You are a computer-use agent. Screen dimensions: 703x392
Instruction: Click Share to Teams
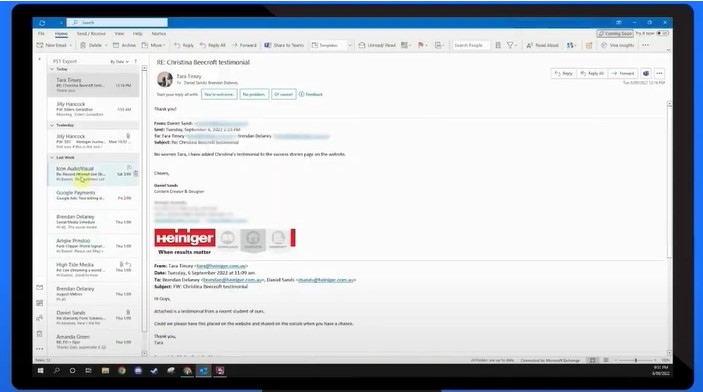[x=284, y=45]
